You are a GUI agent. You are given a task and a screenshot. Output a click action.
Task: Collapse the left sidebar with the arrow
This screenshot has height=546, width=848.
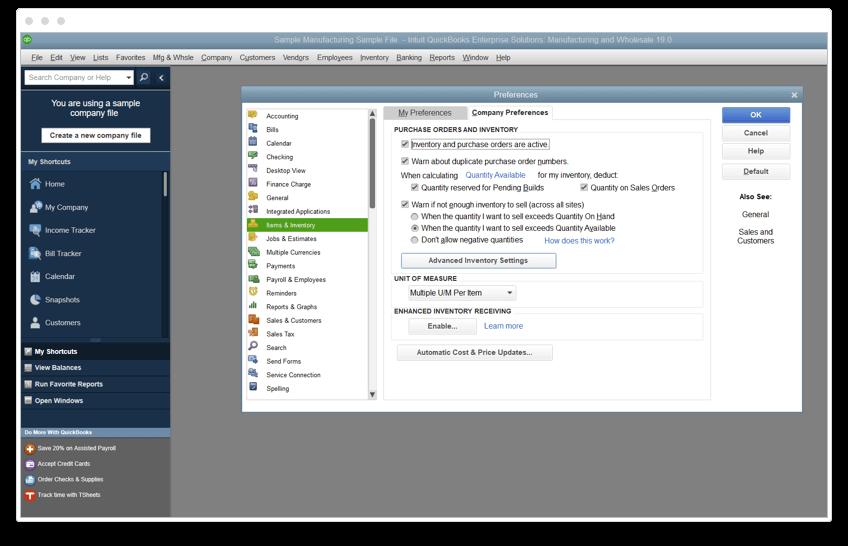coord(161,78)
